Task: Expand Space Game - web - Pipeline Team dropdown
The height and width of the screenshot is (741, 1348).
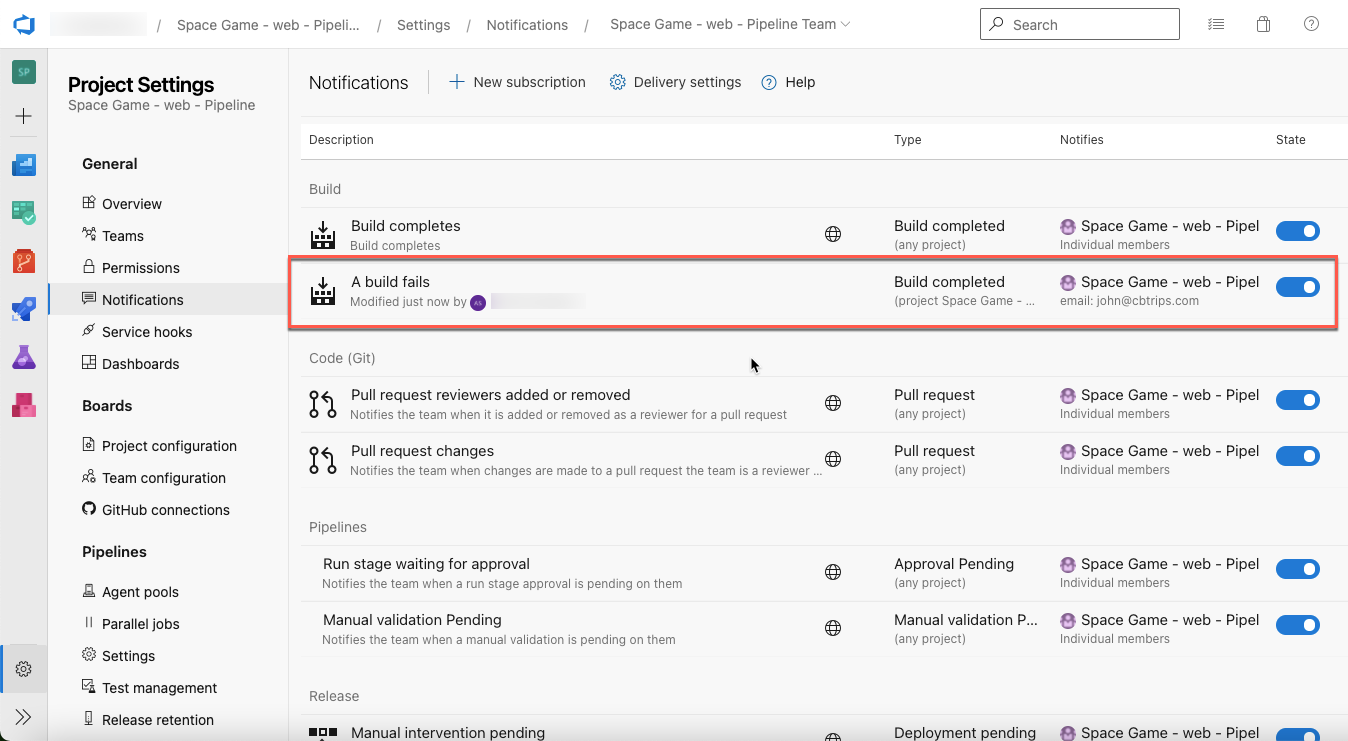Action: click(x=731, y=24)
